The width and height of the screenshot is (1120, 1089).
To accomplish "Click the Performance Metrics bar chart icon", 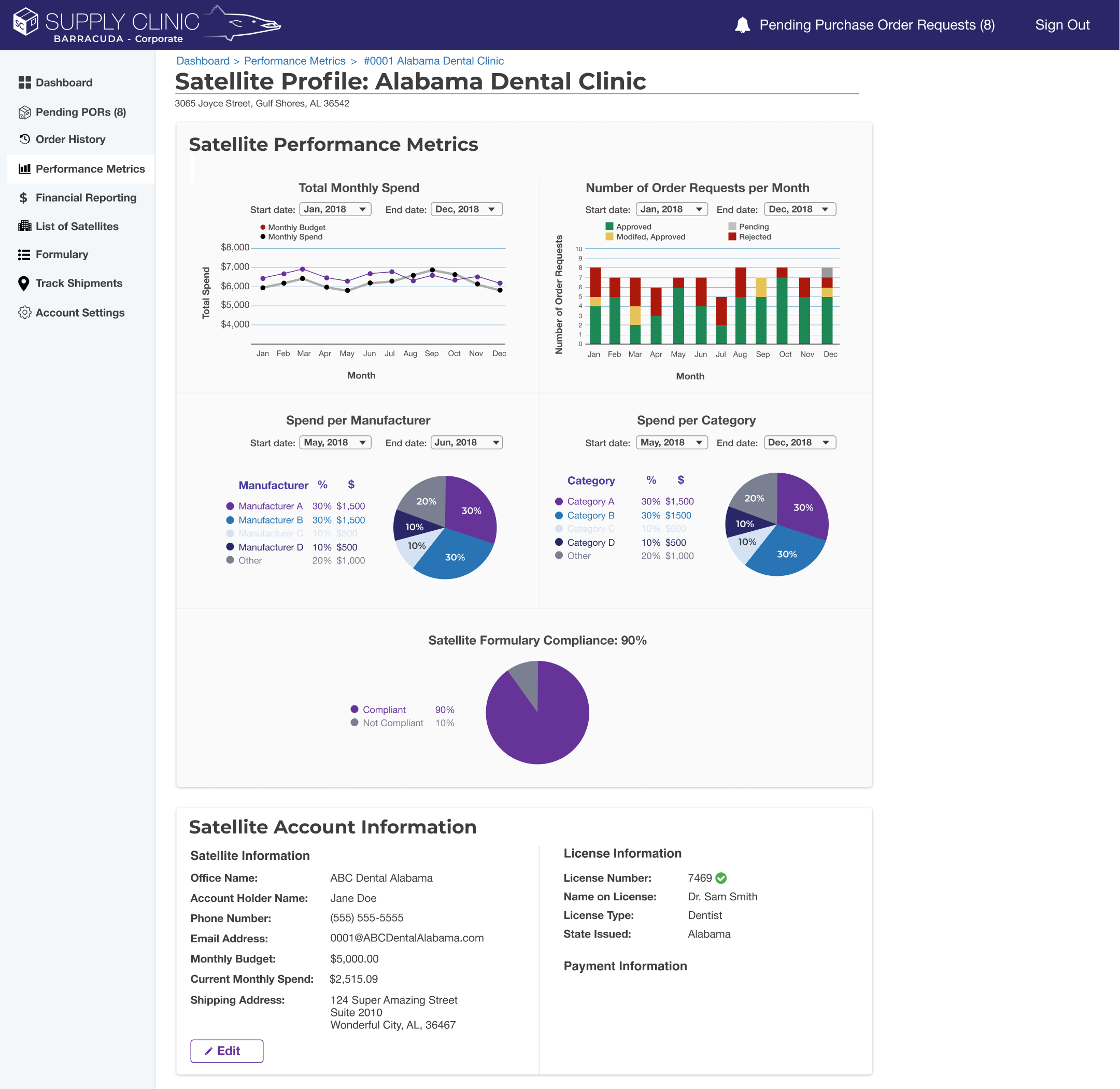I will (x=24, y=169).
